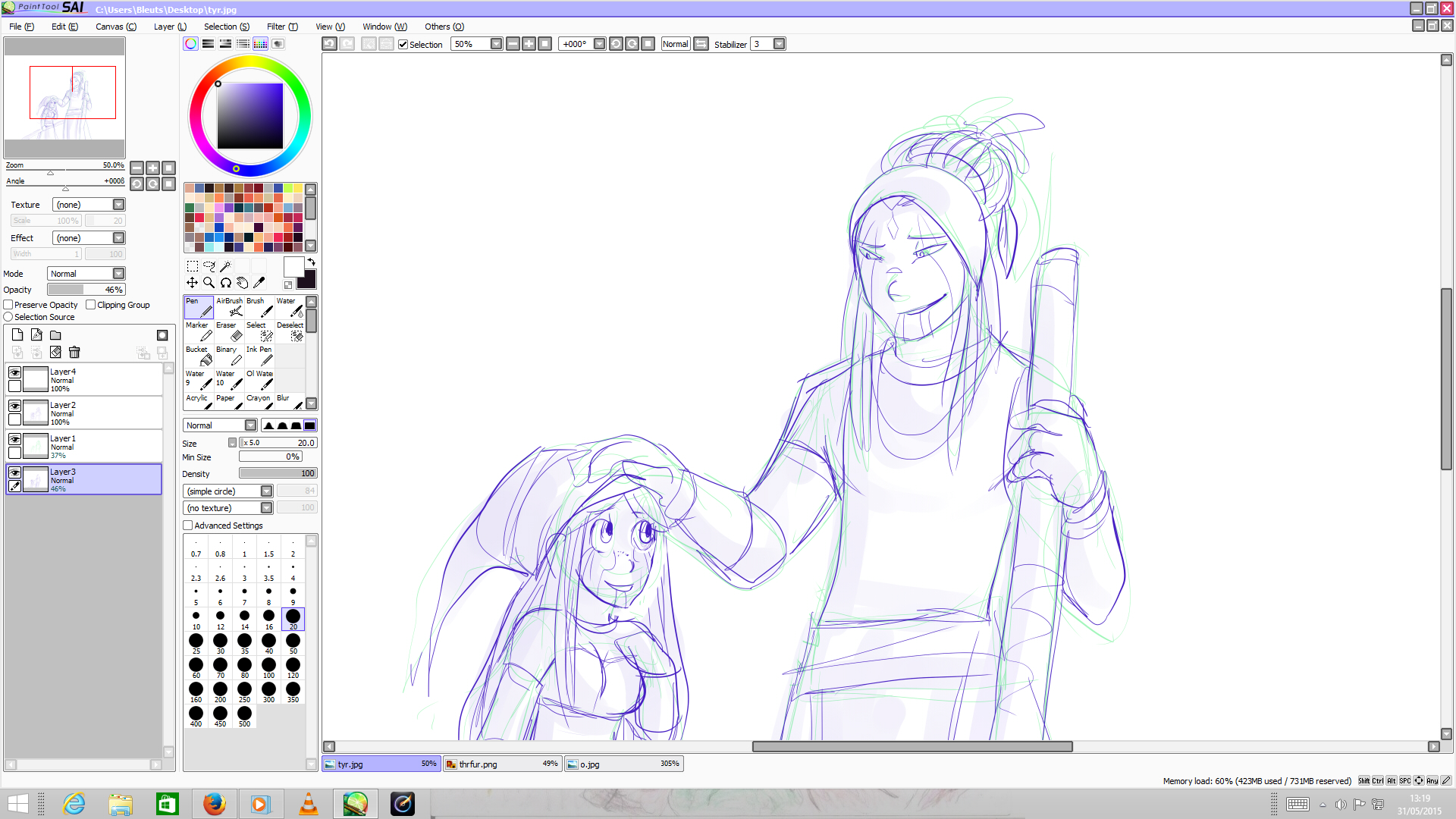
Task: Select the AirBrush tool
Action: coord(229,307)
